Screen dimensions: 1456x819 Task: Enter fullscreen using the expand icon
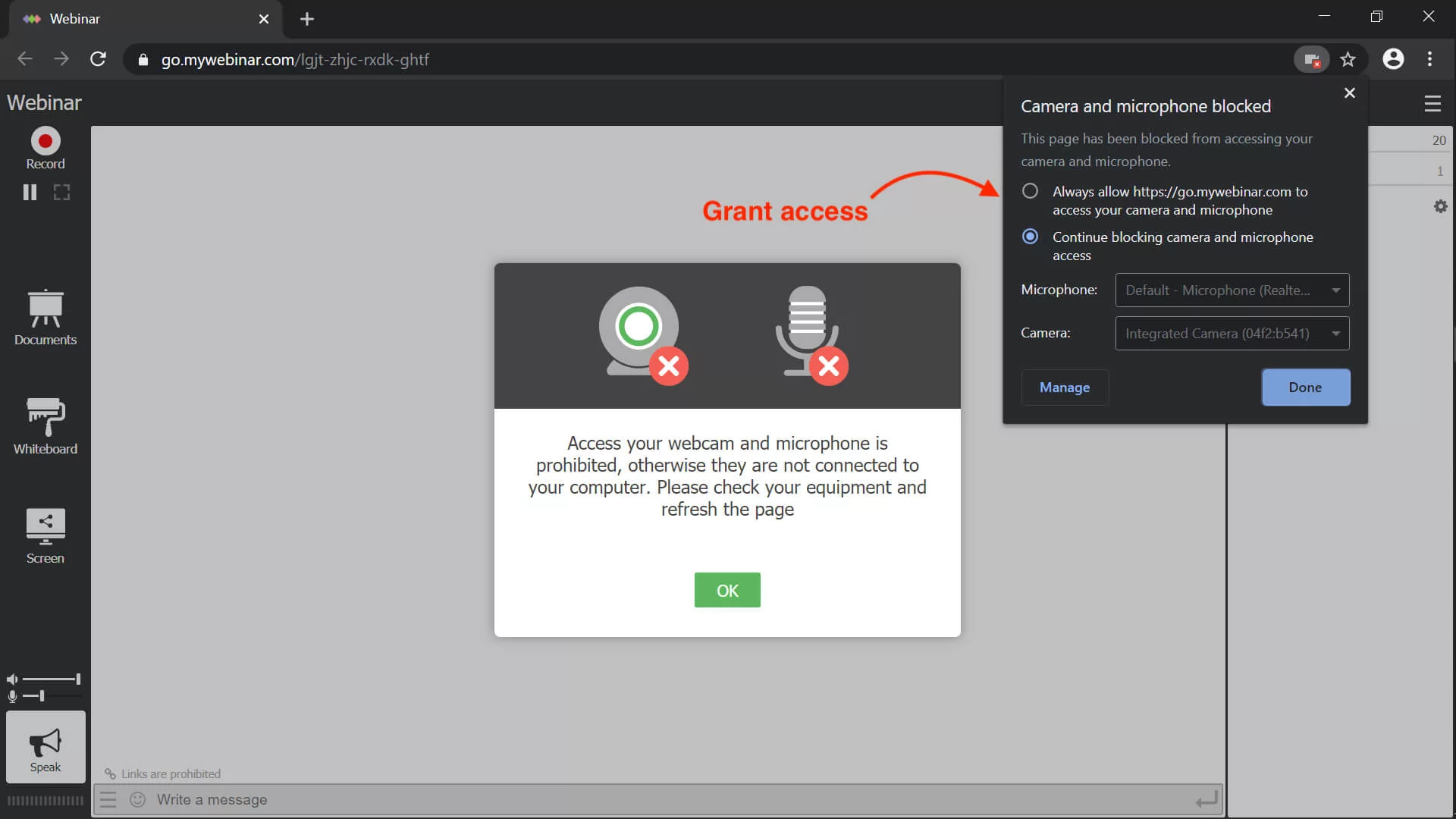[x=61, y=192]
